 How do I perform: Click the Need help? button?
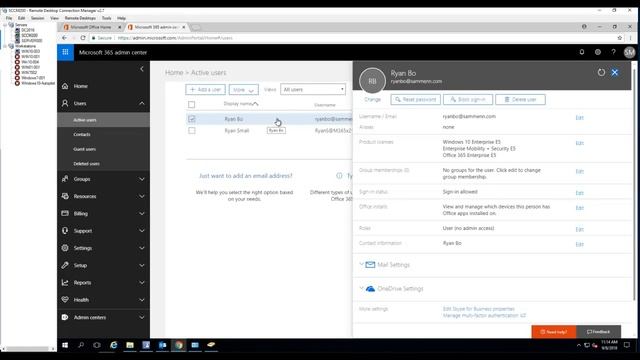553,332
